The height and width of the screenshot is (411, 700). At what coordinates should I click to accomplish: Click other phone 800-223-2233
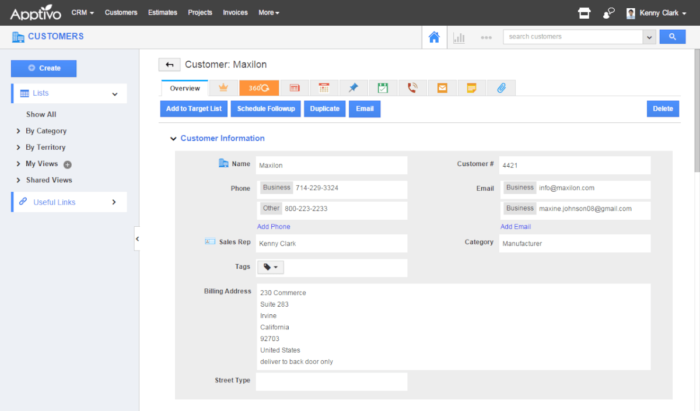click(x=306, y=208)
